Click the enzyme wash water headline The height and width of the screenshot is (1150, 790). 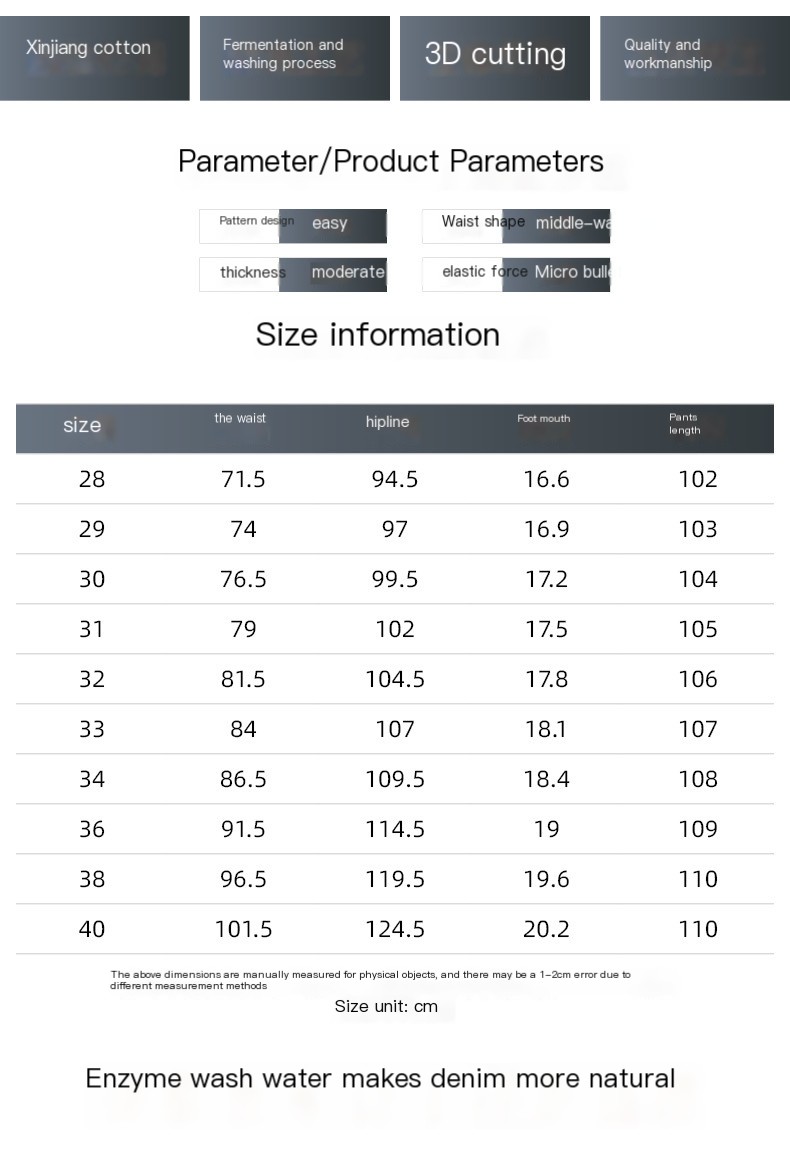pyautogui.click(x=380, y=1078)
